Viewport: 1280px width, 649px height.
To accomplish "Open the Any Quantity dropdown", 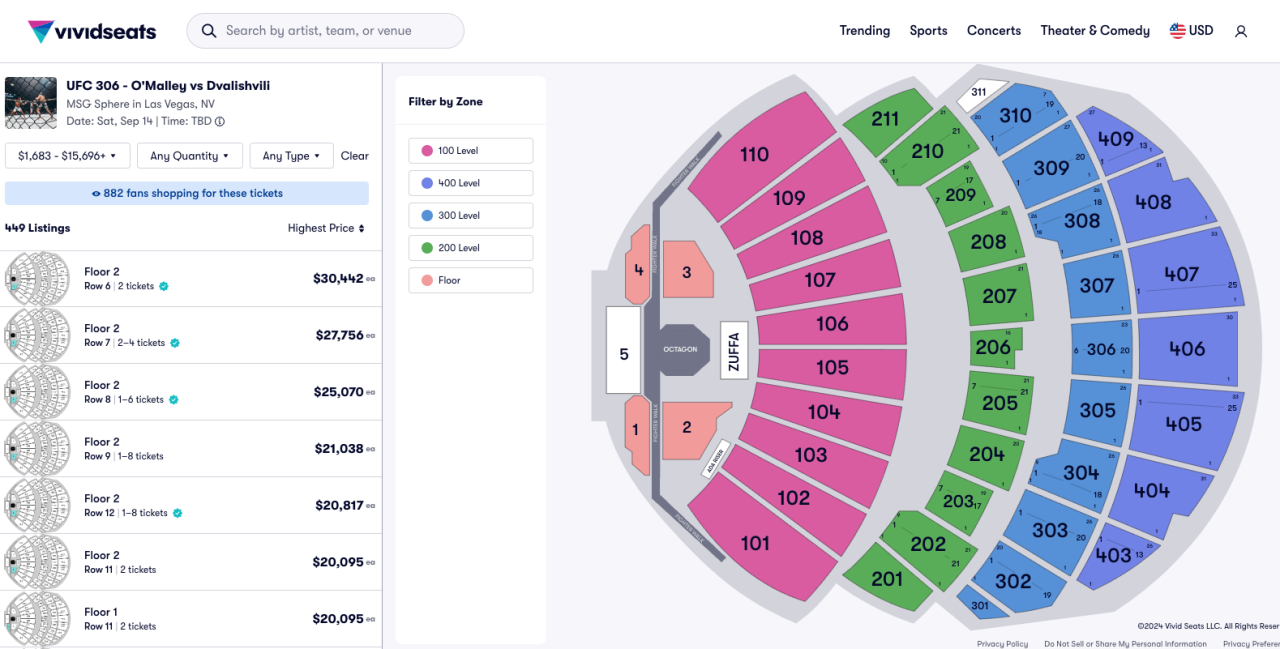I will click(189, 155).
